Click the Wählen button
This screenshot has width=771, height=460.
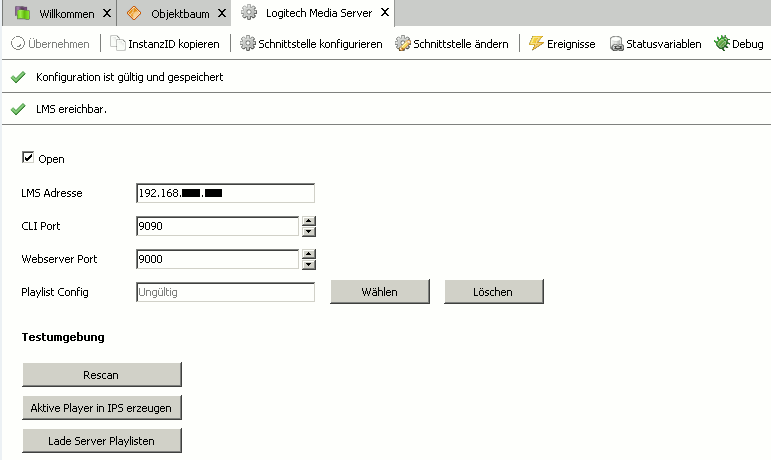pos(380,292)
